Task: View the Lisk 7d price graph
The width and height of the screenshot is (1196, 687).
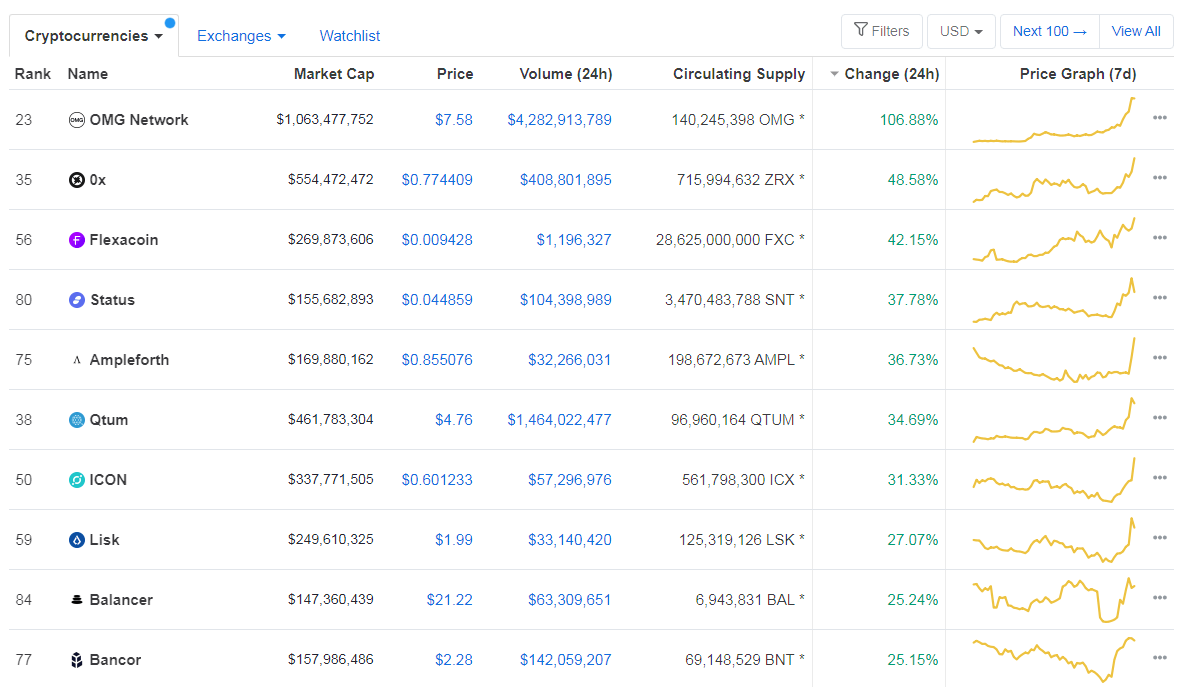Action: [1053, 540]
